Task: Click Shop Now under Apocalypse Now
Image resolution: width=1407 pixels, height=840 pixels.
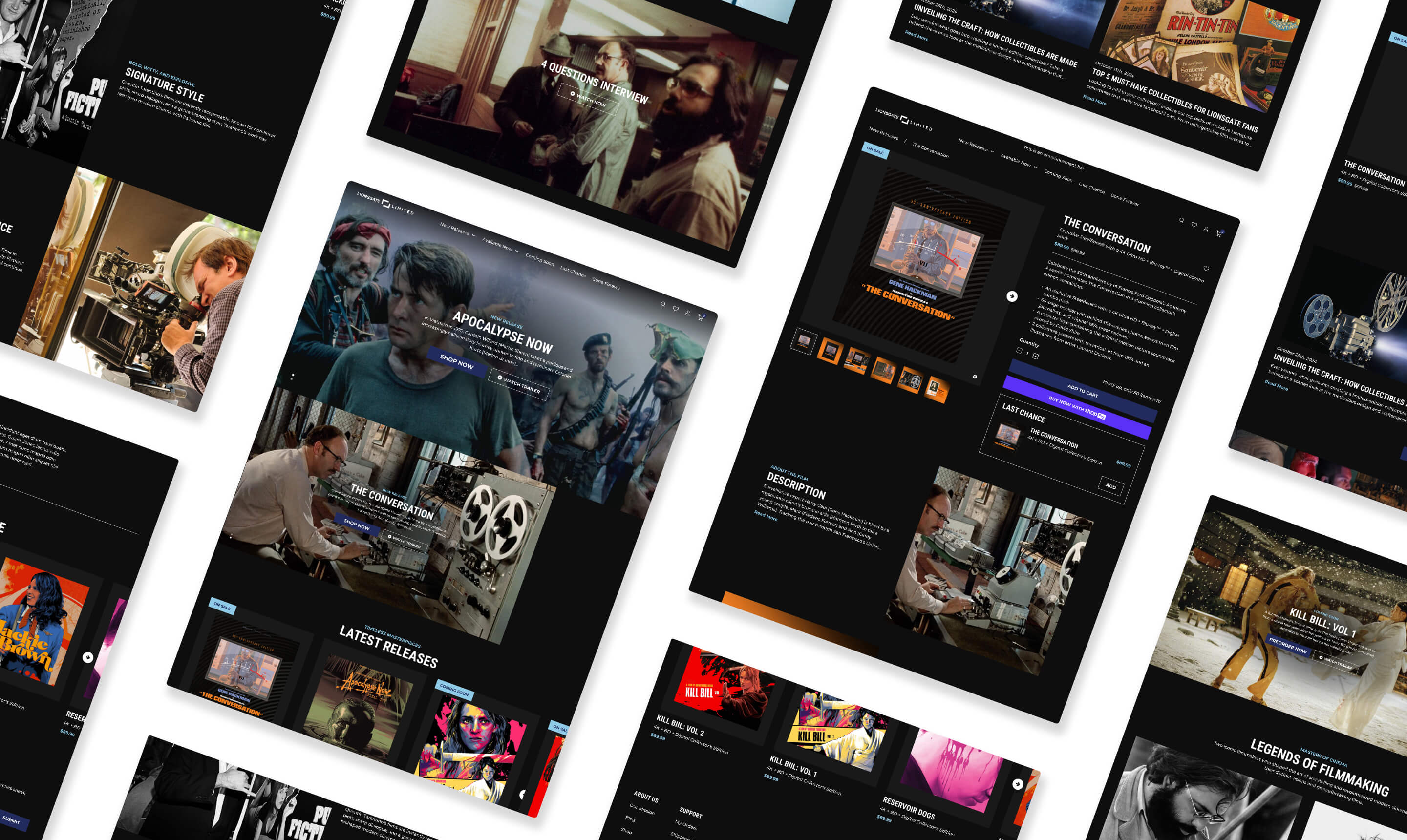Action: click(457, 362)
